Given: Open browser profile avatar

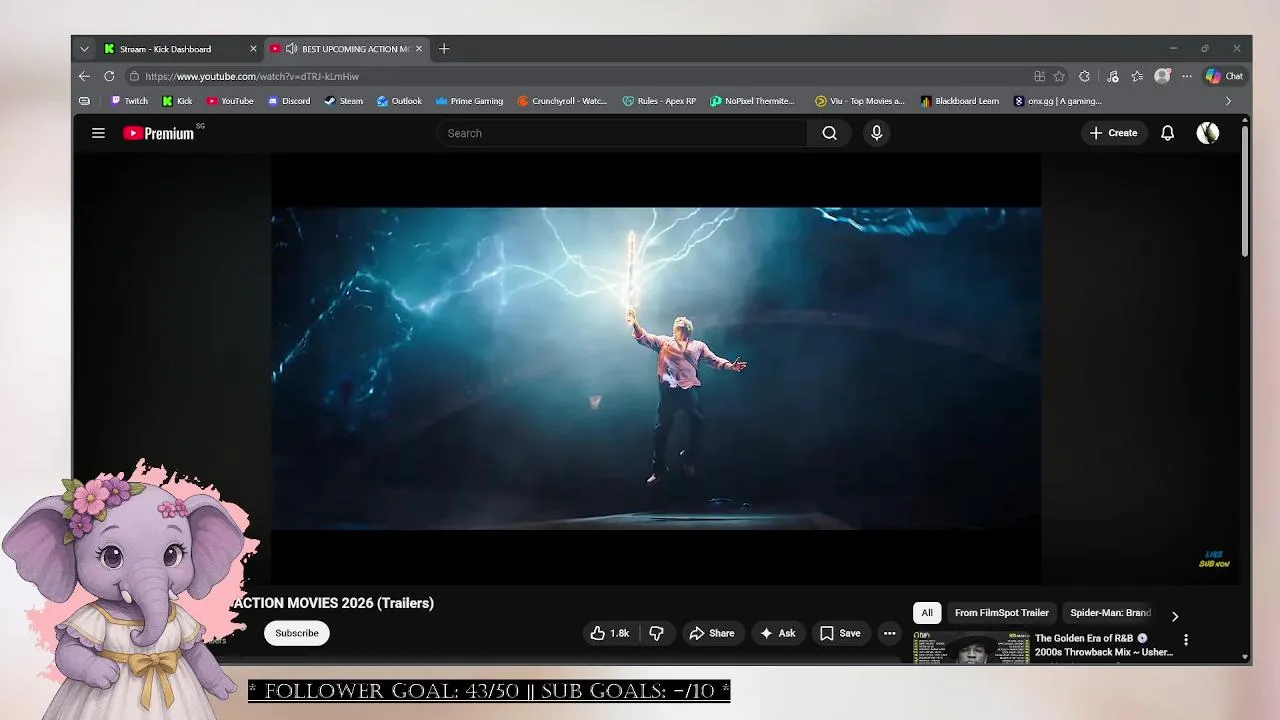Looking at the screenshot, I should 1162,76.
